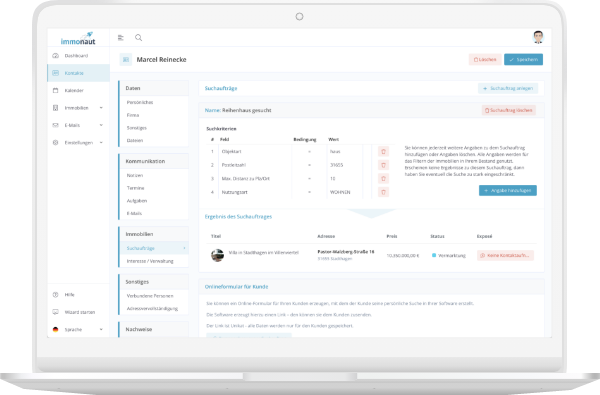Click the immonaut logo
Viewport: 600px width, 395px height.
(x=78, y=39)
